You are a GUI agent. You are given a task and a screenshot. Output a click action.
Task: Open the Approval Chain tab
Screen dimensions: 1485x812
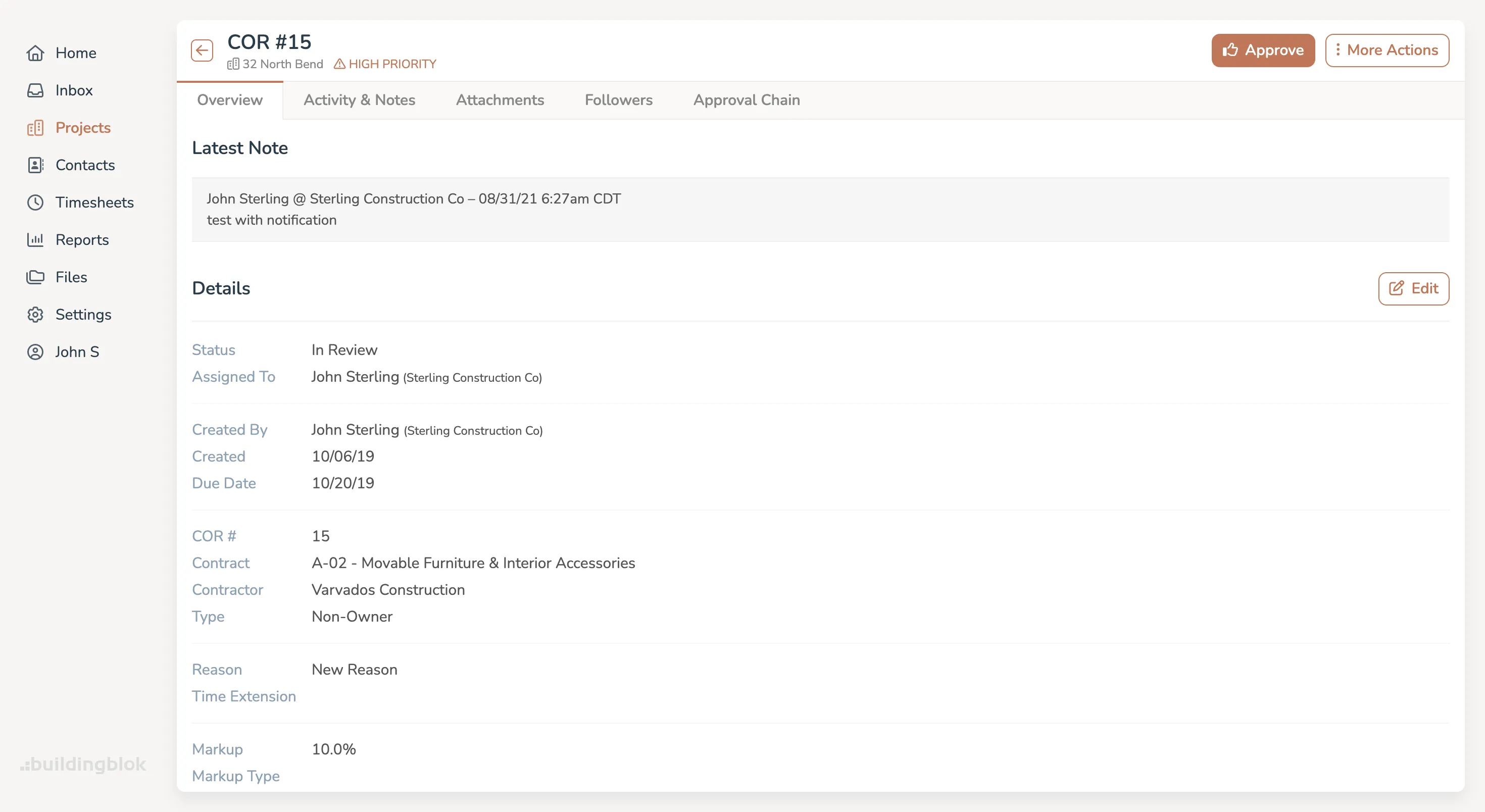tap(747, 99)
